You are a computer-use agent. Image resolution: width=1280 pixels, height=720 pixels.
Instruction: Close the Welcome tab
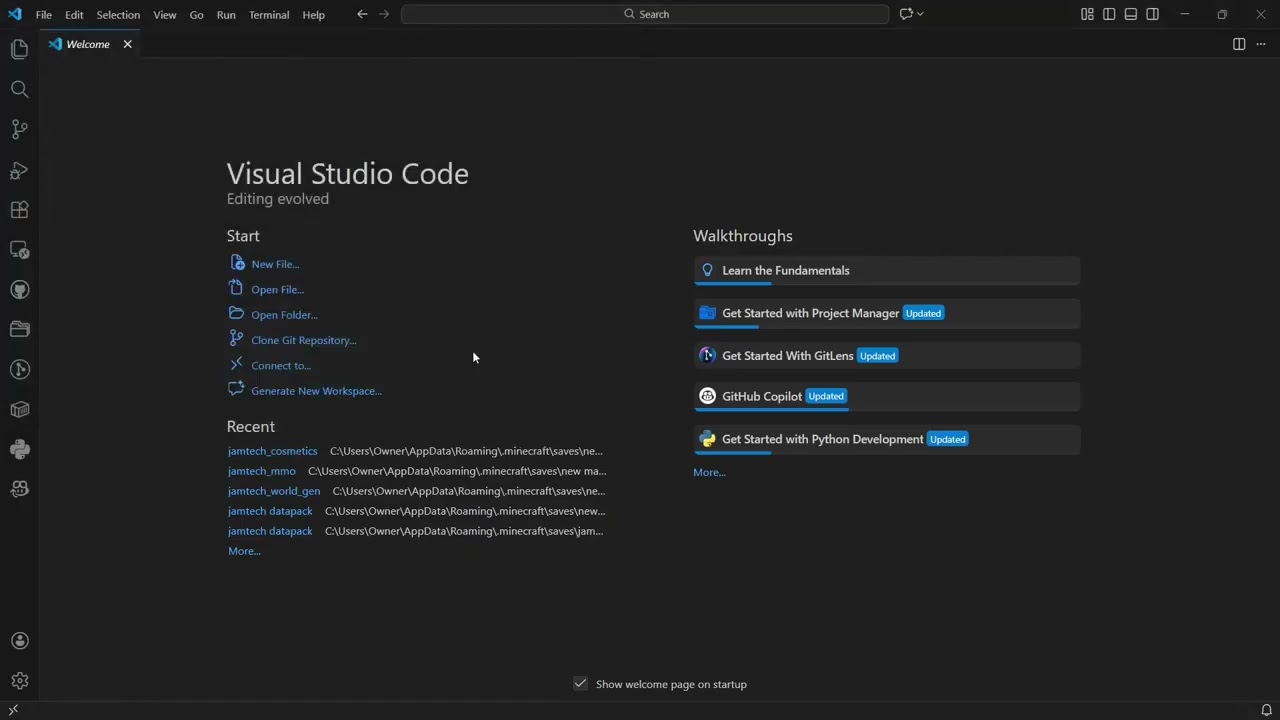pyautogui.click(x=127, y=44)
